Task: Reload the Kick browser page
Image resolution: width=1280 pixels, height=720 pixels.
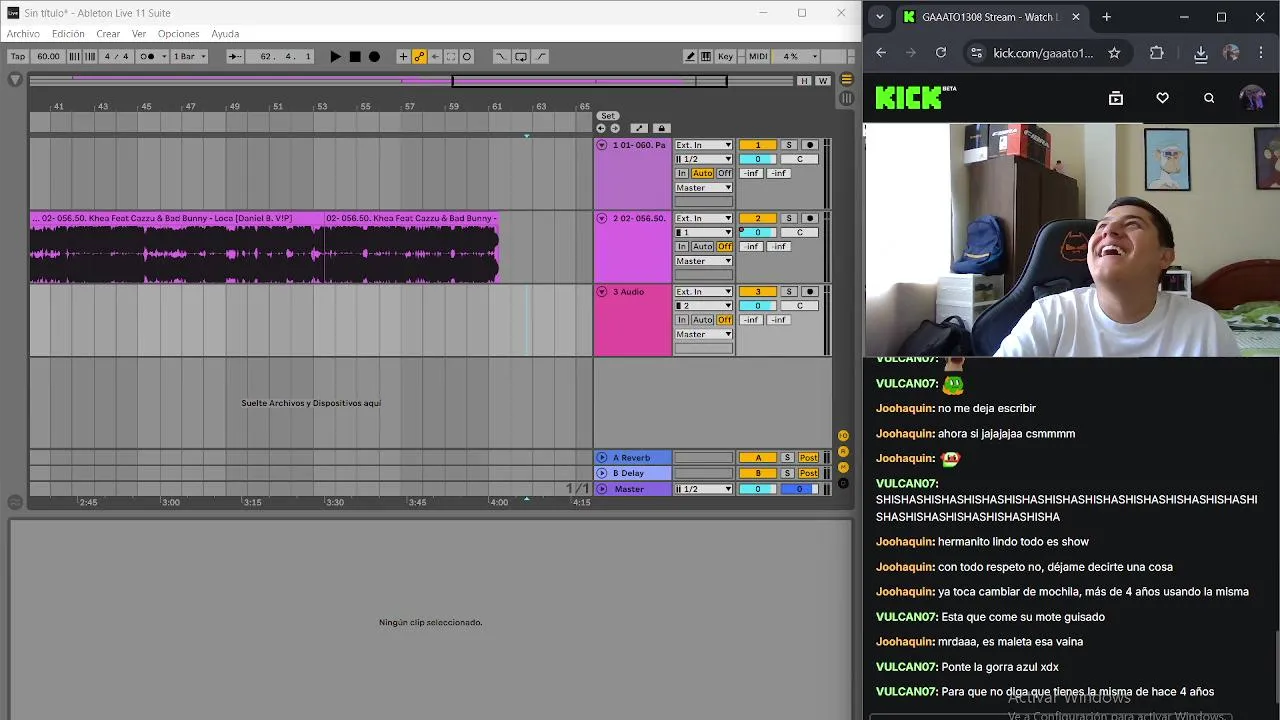Action: (x=941, y=53)
